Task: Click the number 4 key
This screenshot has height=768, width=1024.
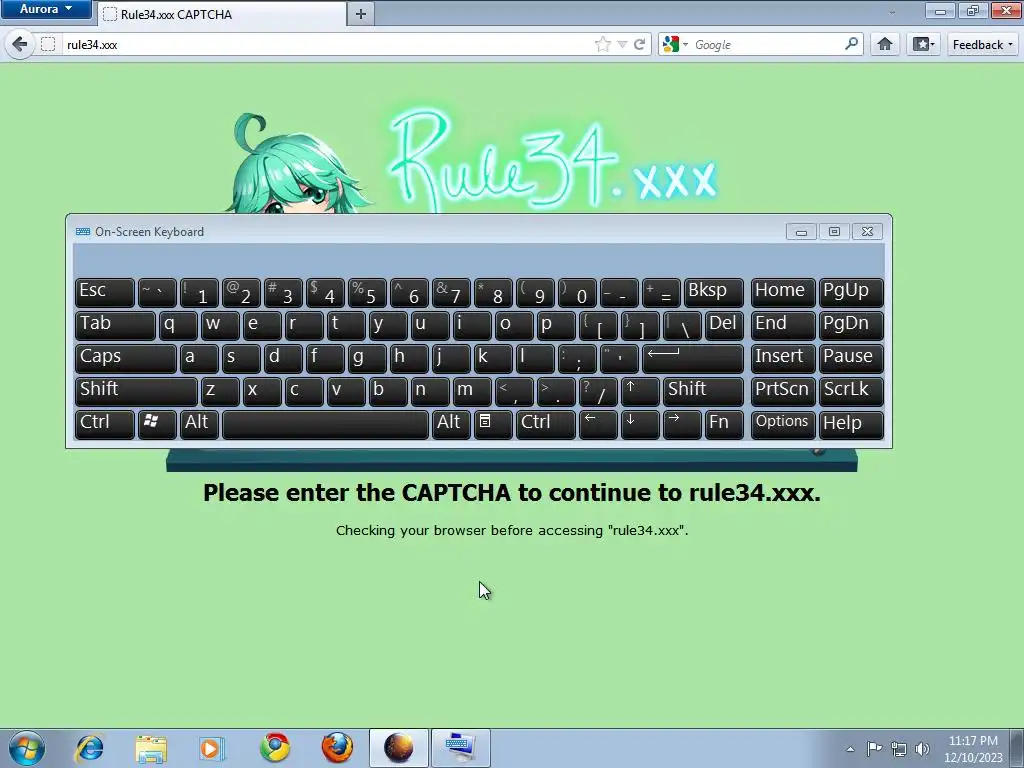Action: [x=325, y=292]
